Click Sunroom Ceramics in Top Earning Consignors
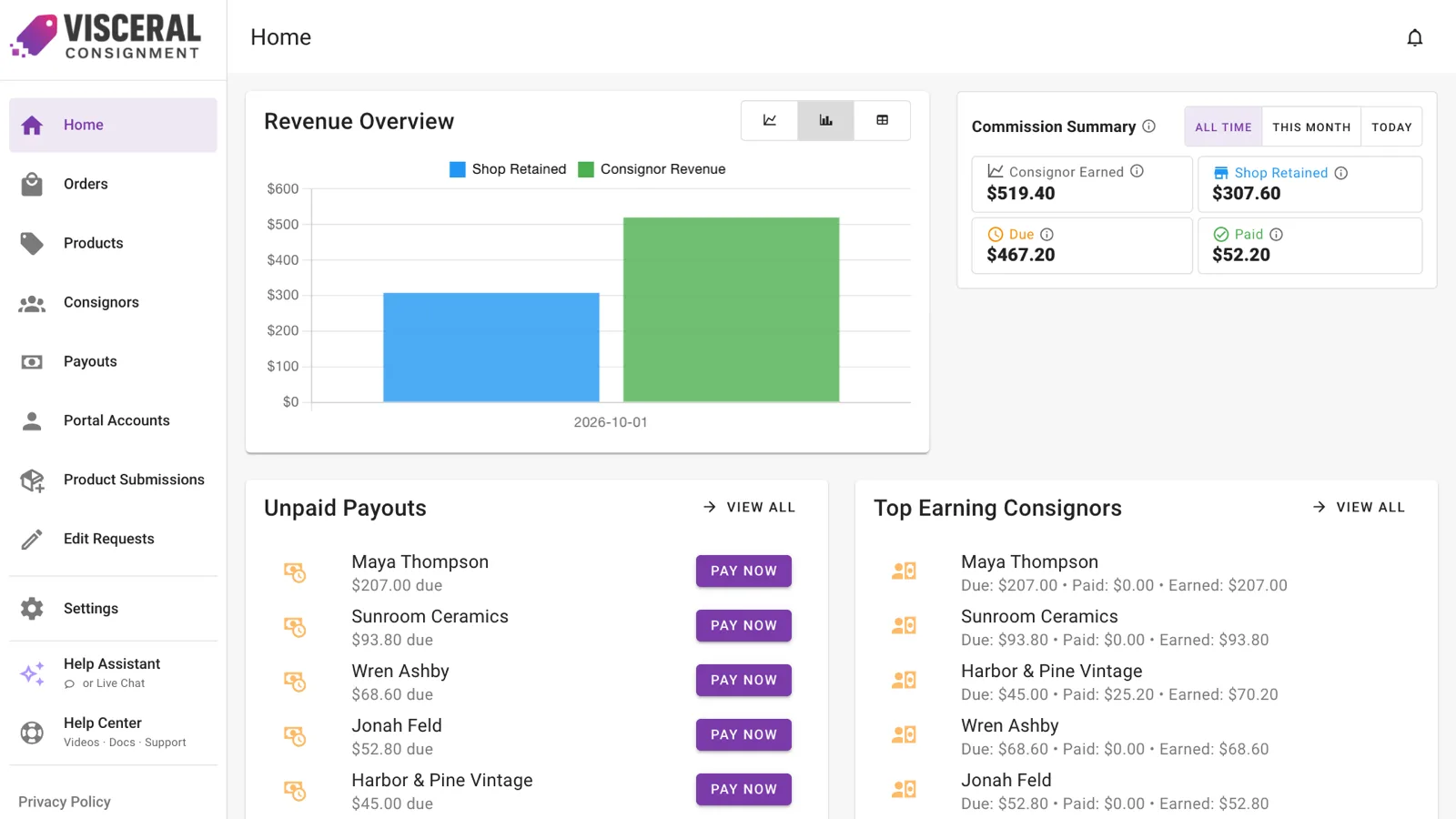Screen dimensions: 1456x819 [x=1039, y=617]
